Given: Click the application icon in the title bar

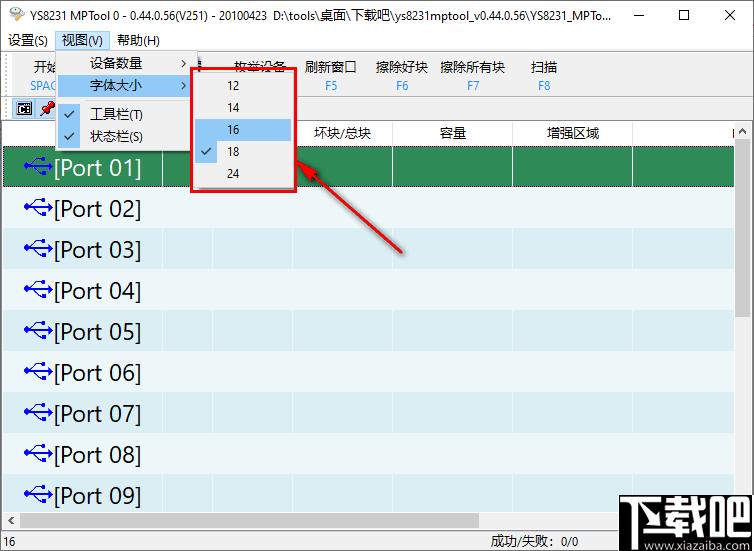Looking at the screenshot, I should (x=16, y=14).
